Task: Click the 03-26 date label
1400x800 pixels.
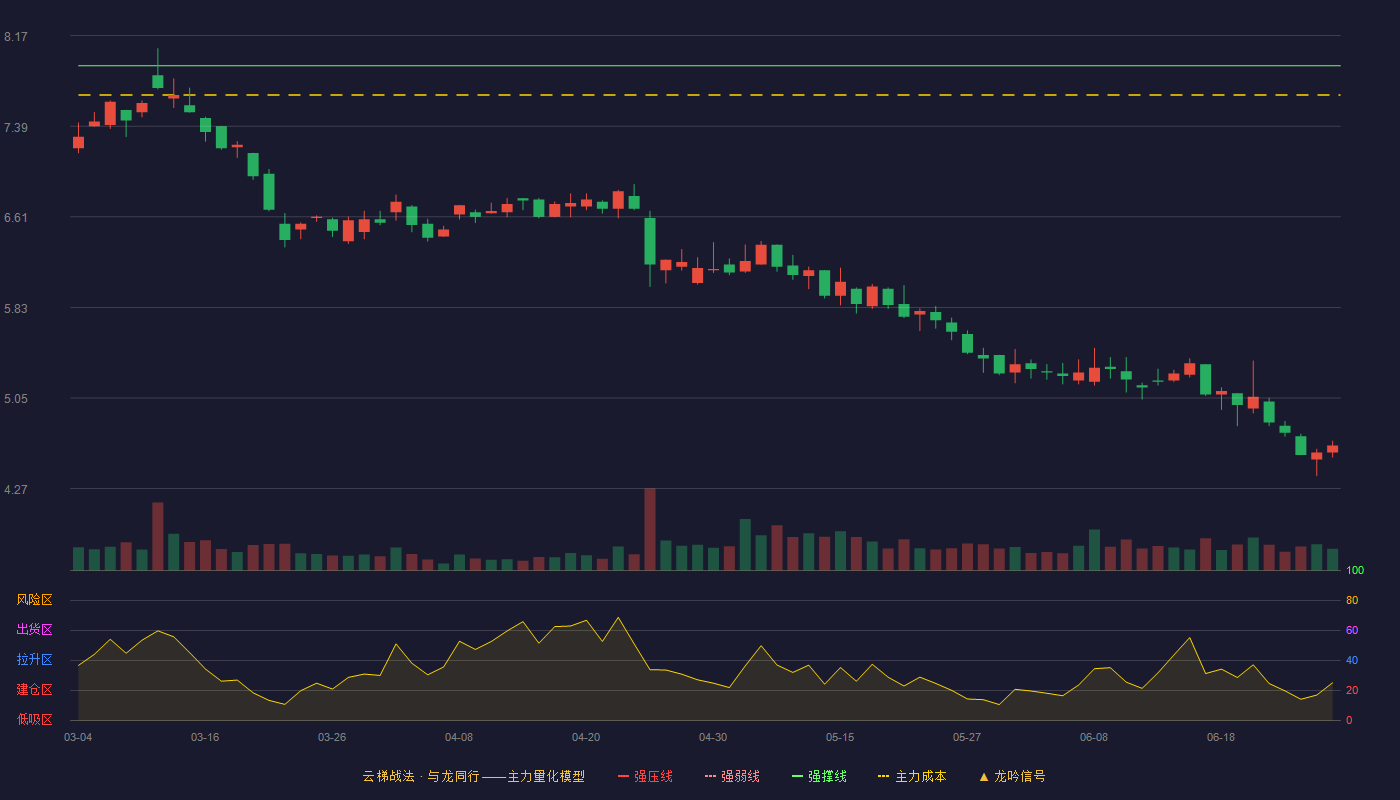Action: [332, 737]
